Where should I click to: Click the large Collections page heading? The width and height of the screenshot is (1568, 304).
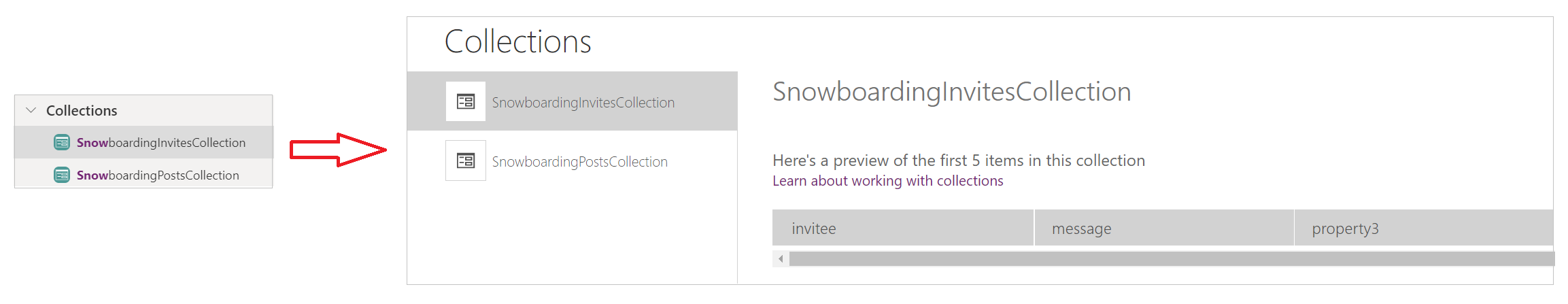517,41
